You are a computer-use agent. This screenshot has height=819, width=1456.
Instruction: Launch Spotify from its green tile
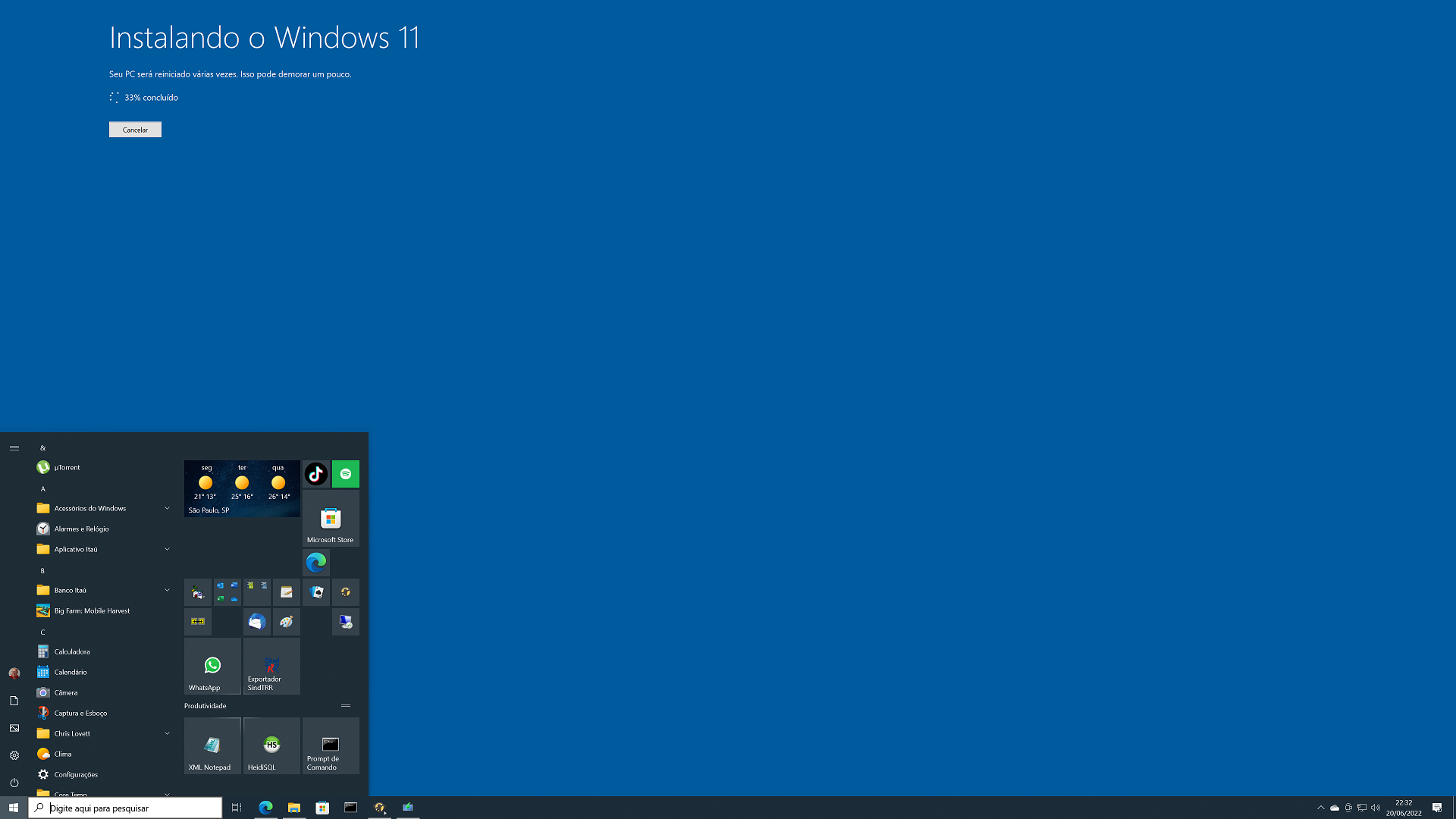tap(346, 474)
